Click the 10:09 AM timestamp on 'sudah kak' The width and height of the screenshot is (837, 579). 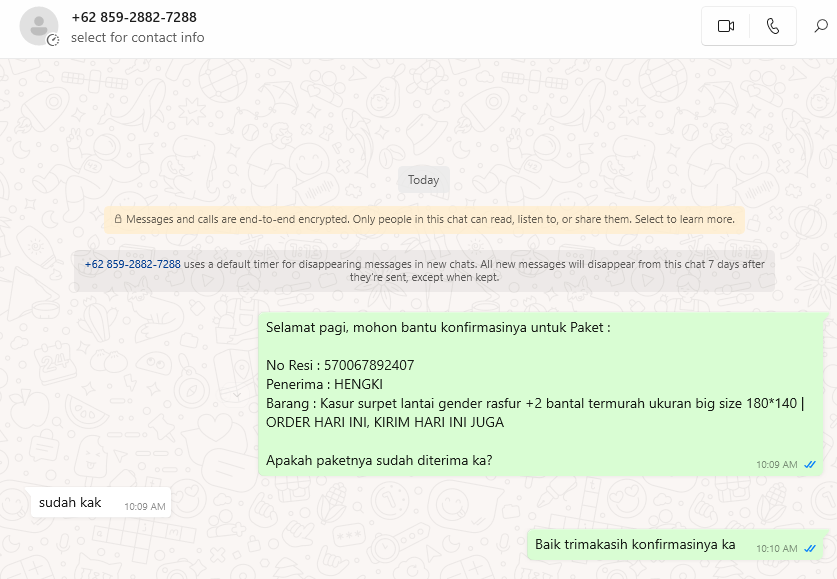coord(145,506)
